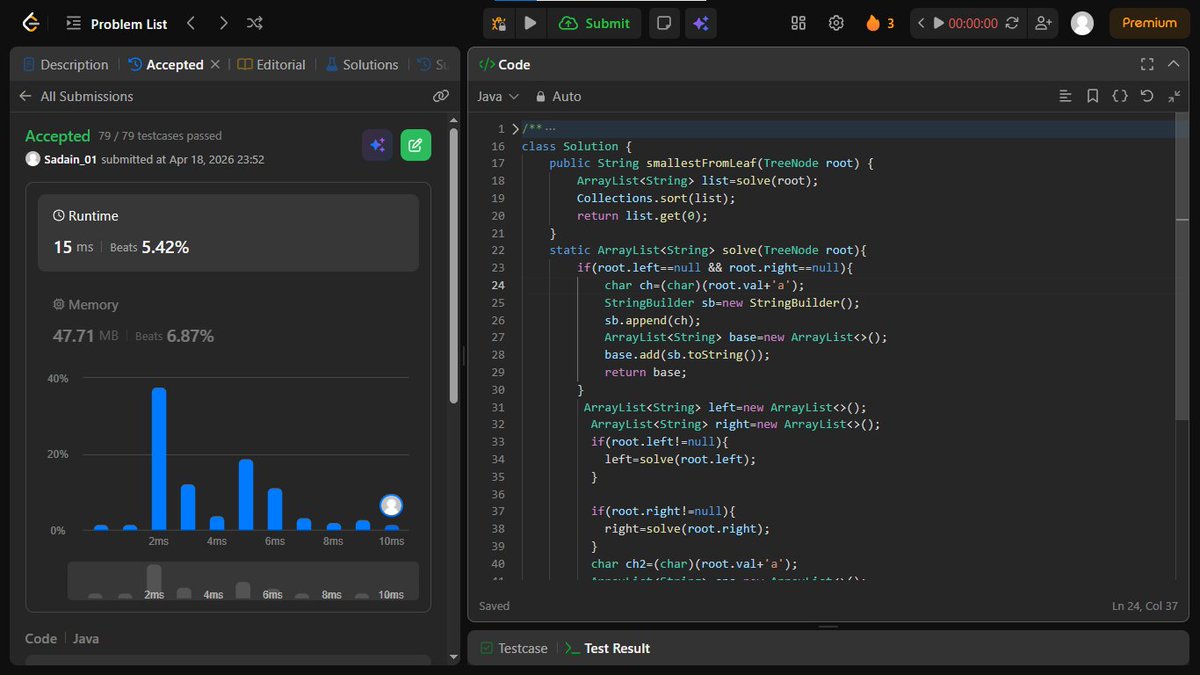This screenshot has height=675, width=1200.
Task: Switch to the Description tab
Action: tap(65, 64)
